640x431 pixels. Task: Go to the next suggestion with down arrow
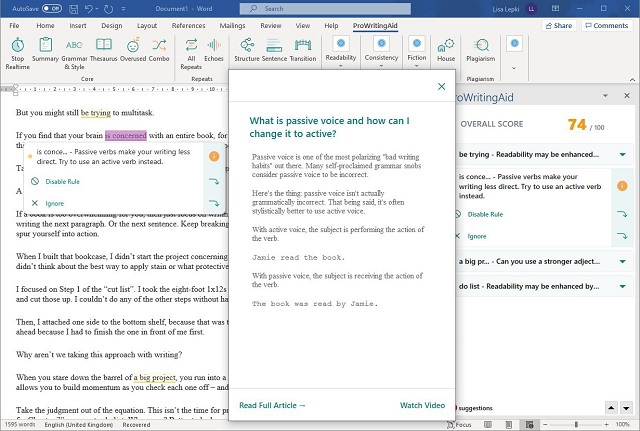tap(626, 407)
